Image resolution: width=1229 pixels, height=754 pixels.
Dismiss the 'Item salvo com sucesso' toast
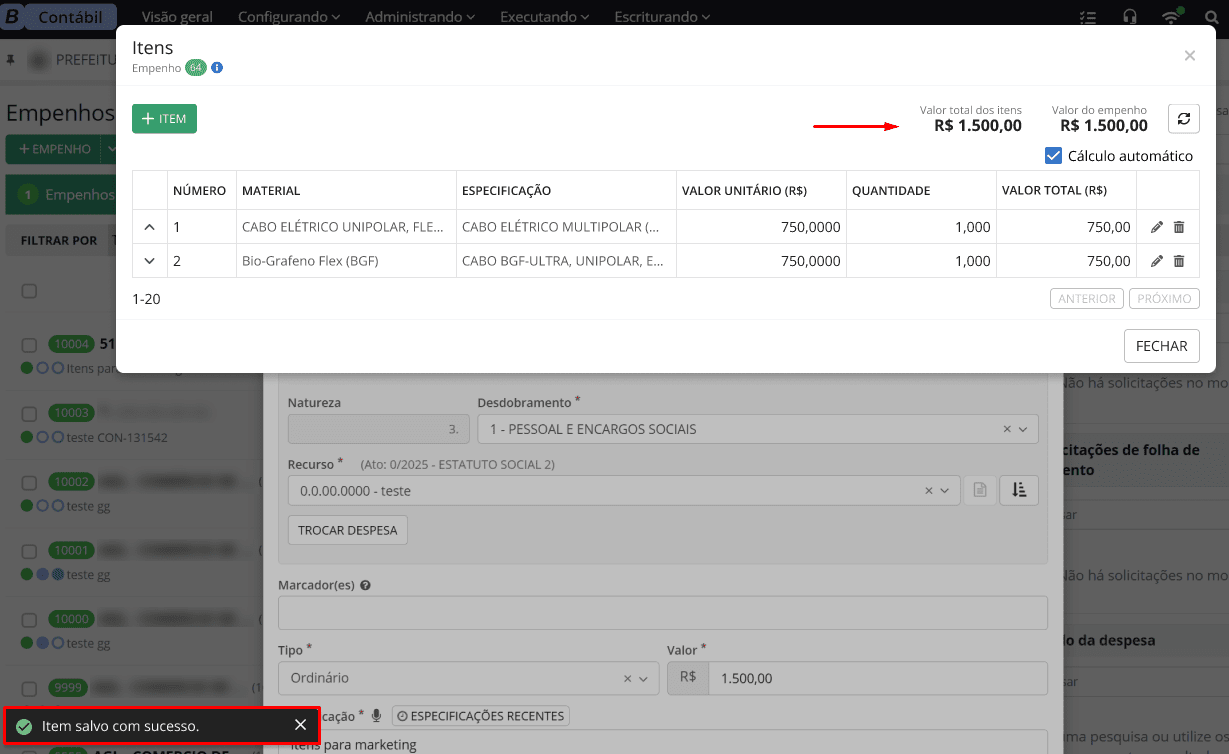click(300, 726)
